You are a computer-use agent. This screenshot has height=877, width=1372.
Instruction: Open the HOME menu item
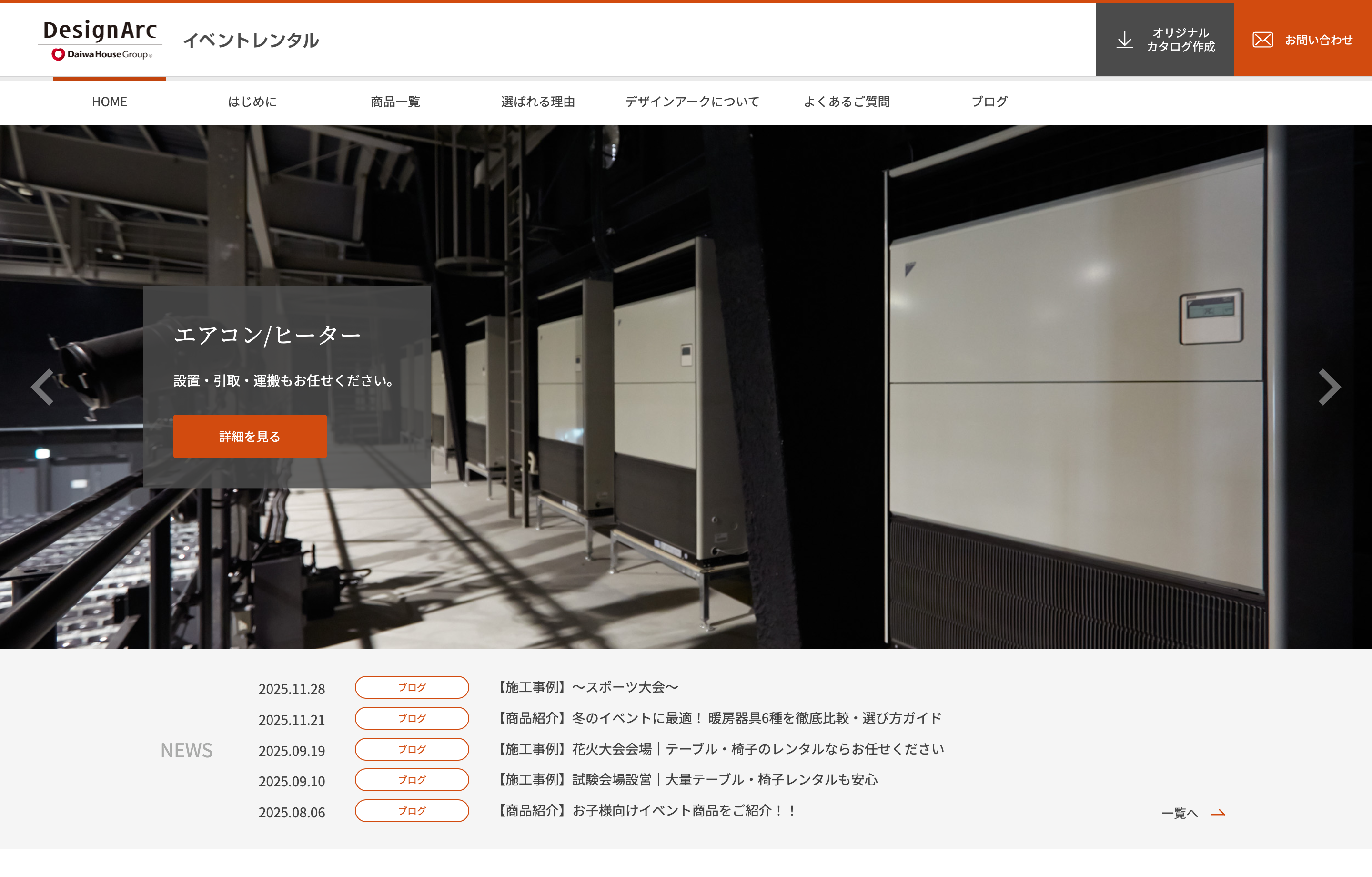coord(110,102)
